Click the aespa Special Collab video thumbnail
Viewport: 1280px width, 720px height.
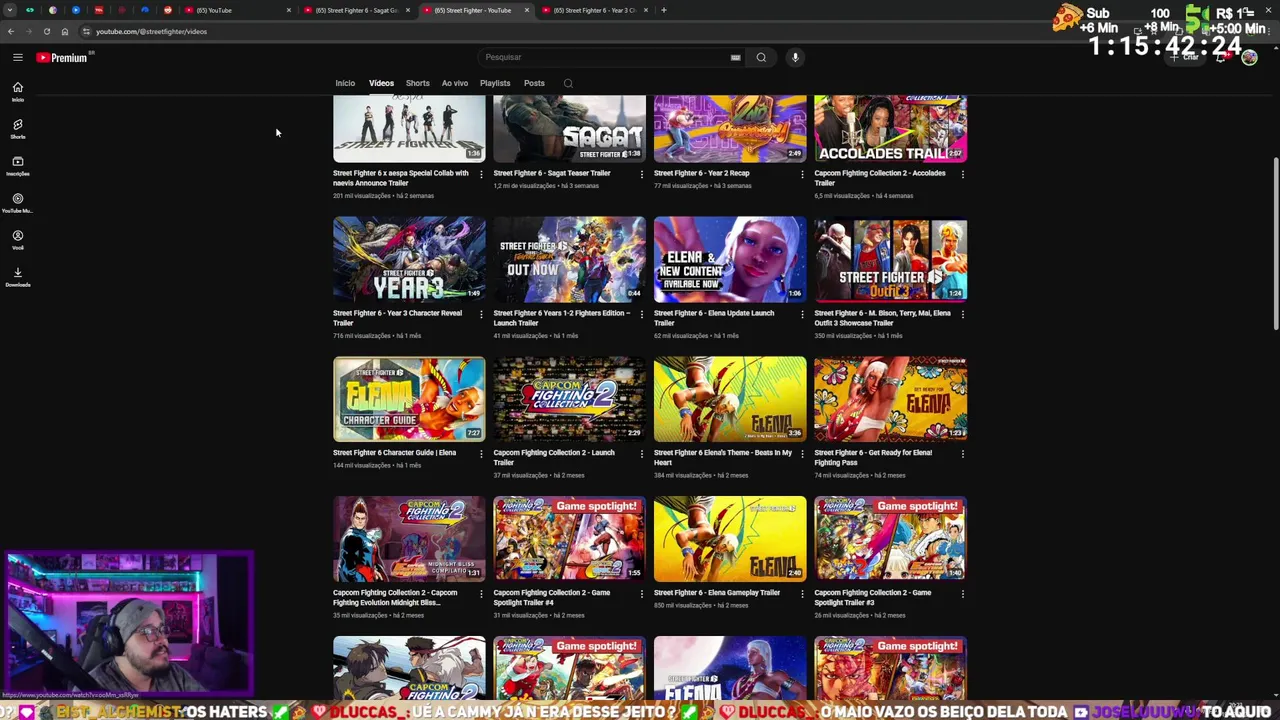pyautogui.click(x=409, y=128)
